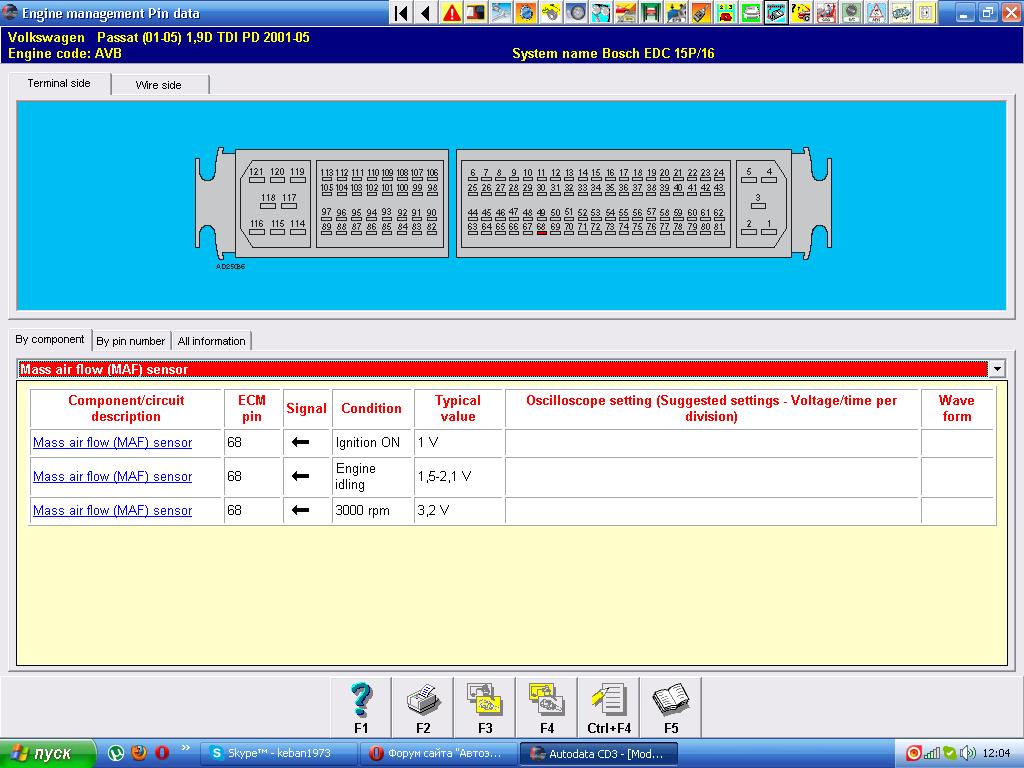
Task: Expand the Mass air flow sensor dropdown
Action: pyautogui.click(x=997, y=369)
